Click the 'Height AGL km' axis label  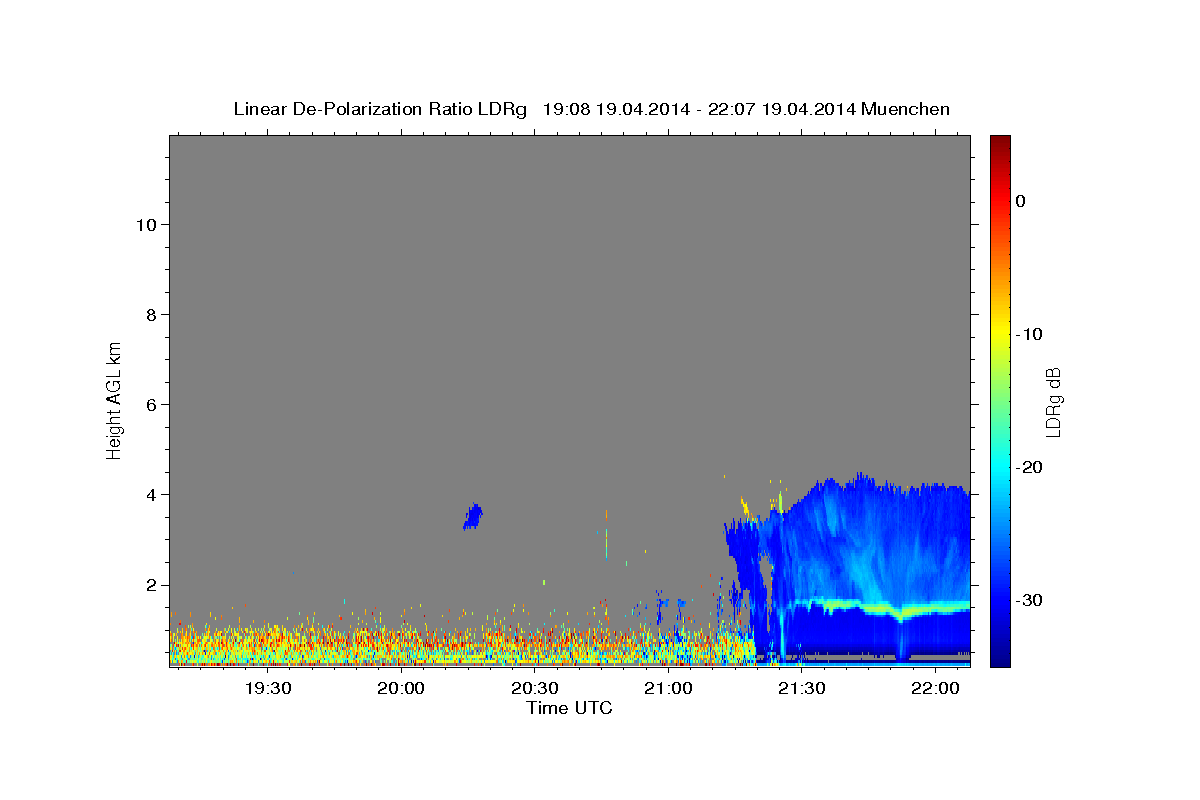(114, 399)
